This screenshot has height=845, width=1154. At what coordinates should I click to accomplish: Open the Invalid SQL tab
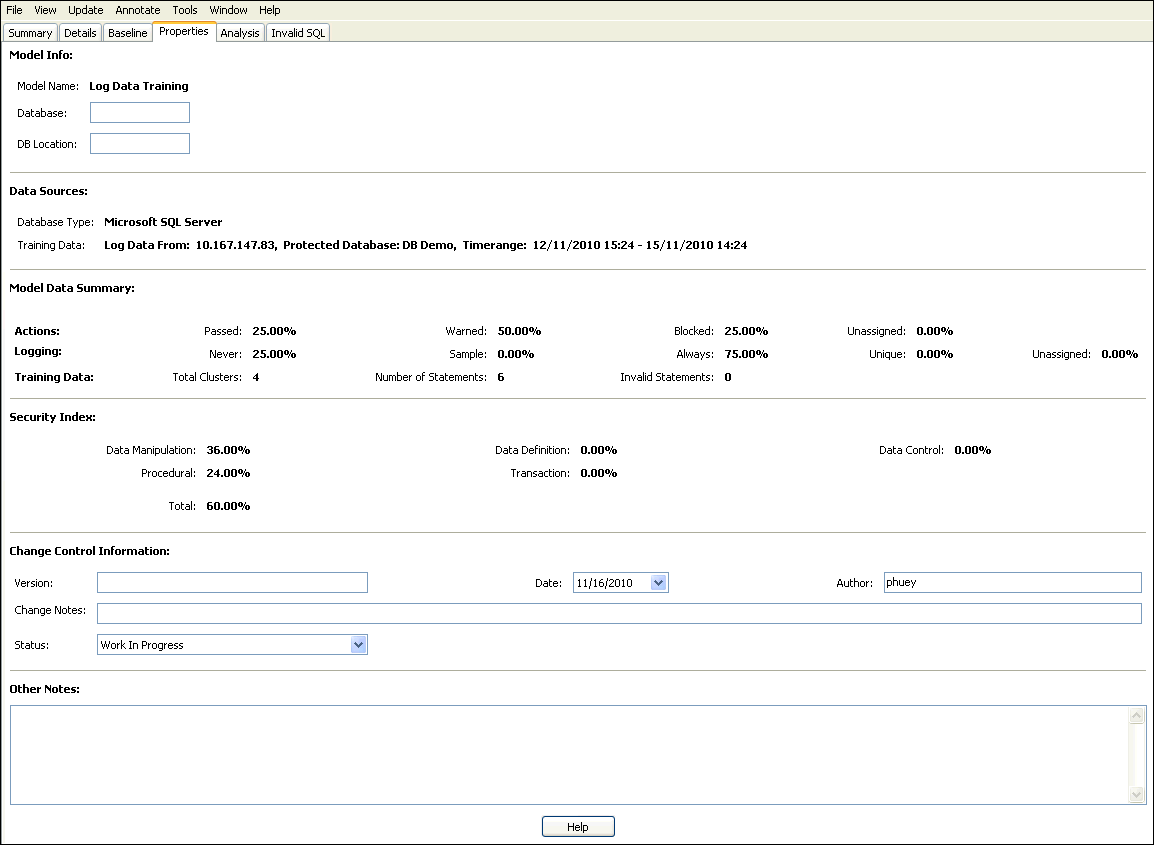tap(298, 33)
